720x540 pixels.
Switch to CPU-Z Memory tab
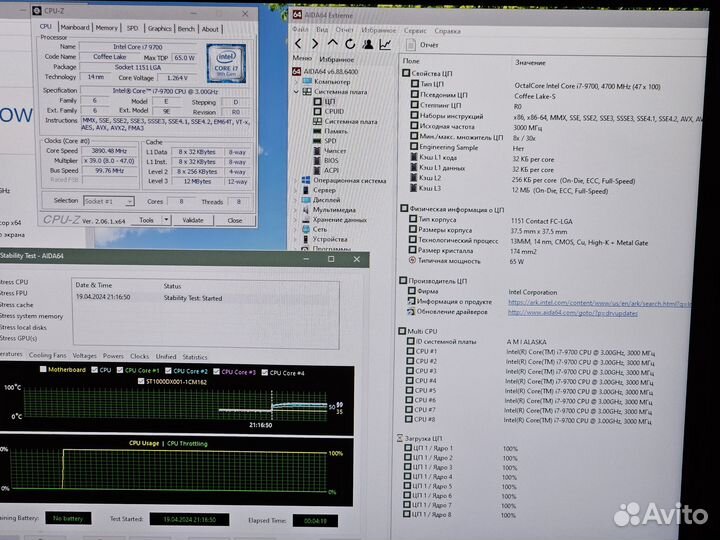(x=107, y=28)
